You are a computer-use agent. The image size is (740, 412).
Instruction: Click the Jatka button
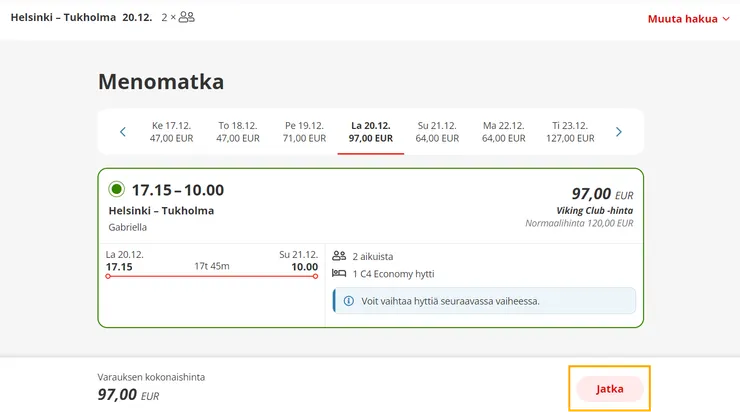(609, 389)
